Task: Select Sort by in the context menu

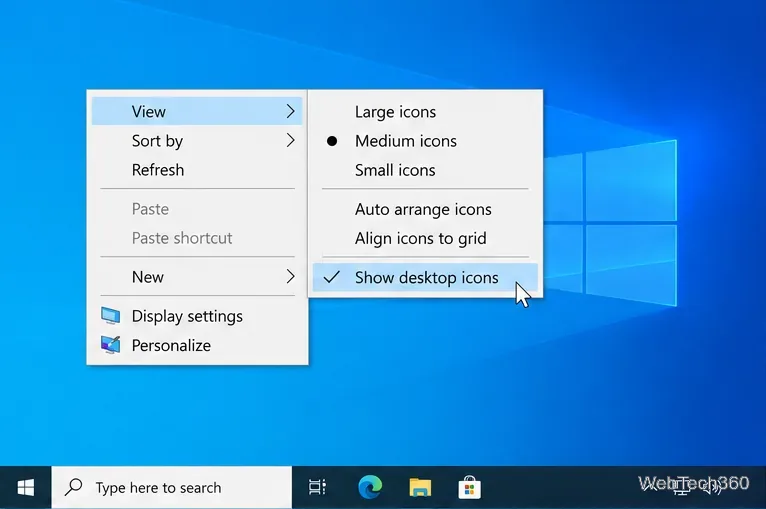Action: (x=197, y=141)
